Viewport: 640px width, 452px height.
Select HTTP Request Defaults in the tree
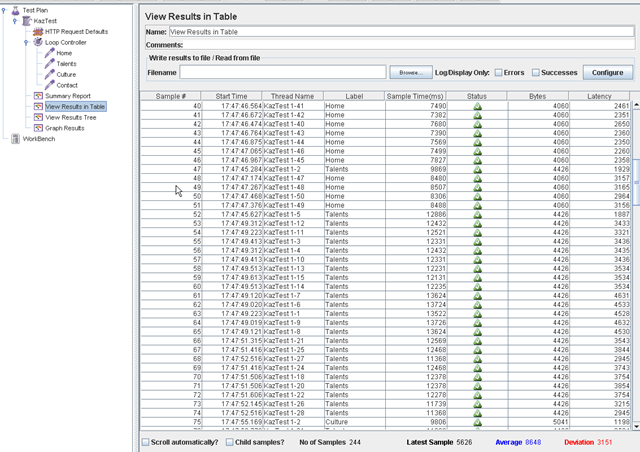point(76,31)
